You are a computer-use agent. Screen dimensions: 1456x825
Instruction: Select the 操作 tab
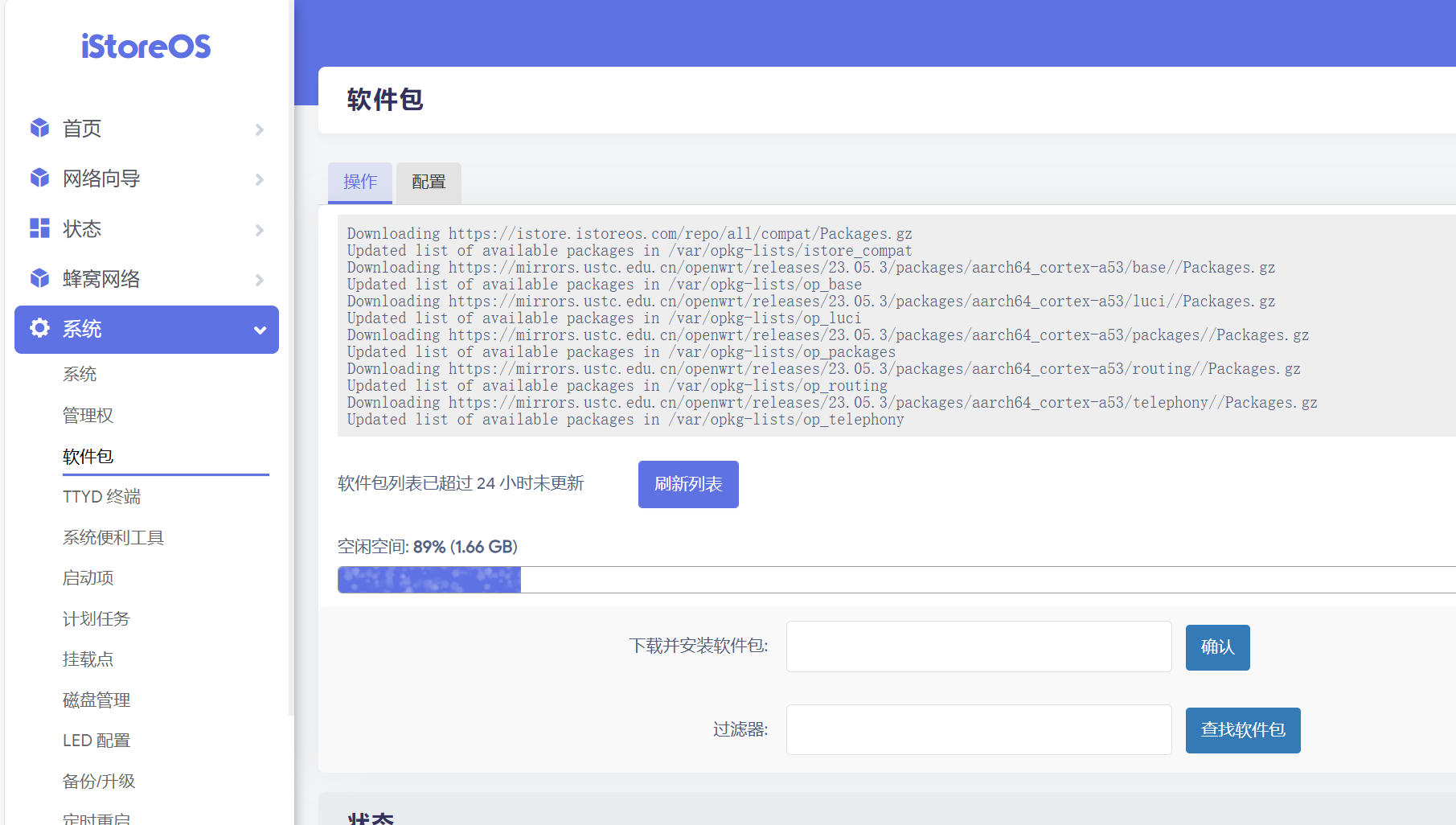tap(359, 182)
